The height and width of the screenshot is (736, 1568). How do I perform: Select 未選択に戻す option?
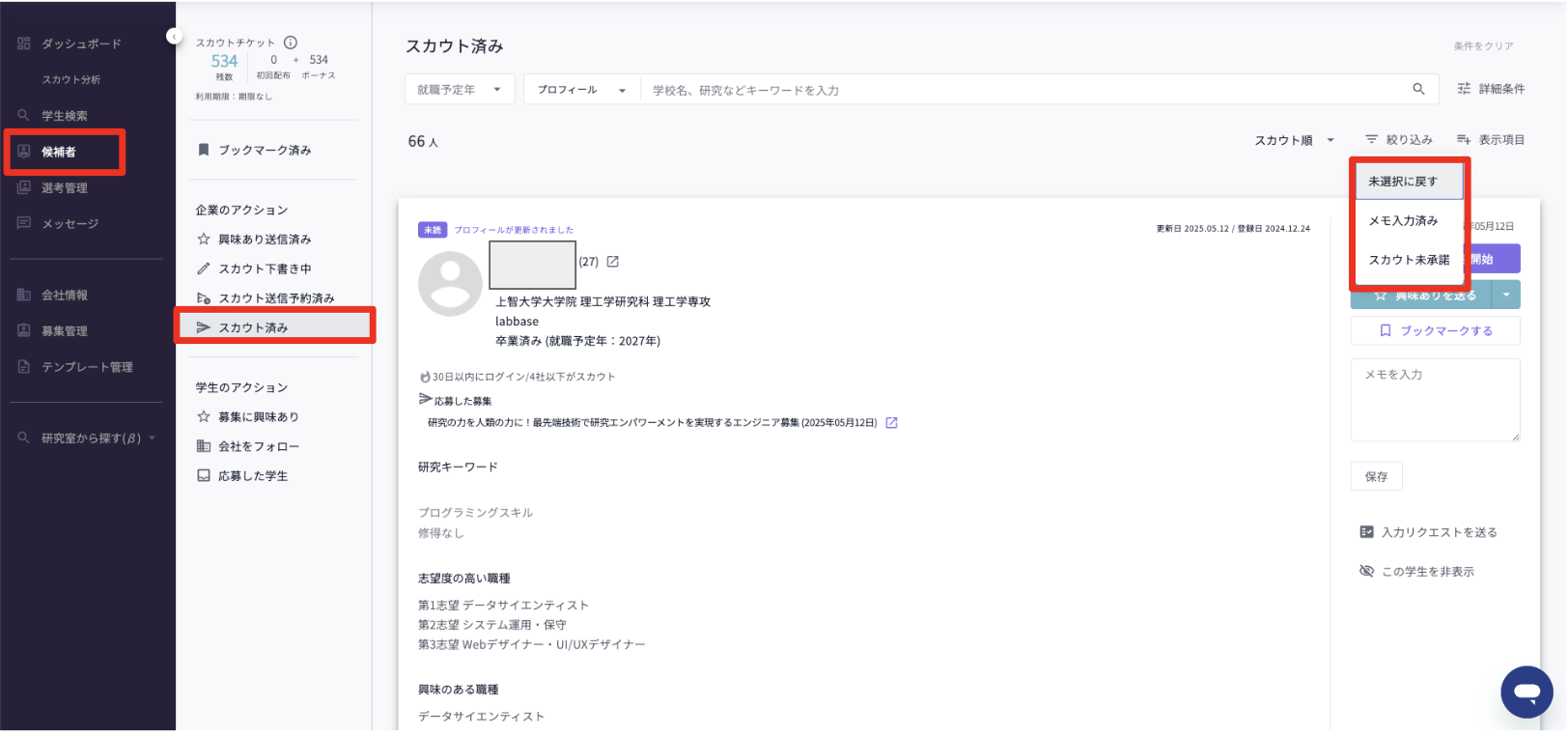click(1410, 182)
